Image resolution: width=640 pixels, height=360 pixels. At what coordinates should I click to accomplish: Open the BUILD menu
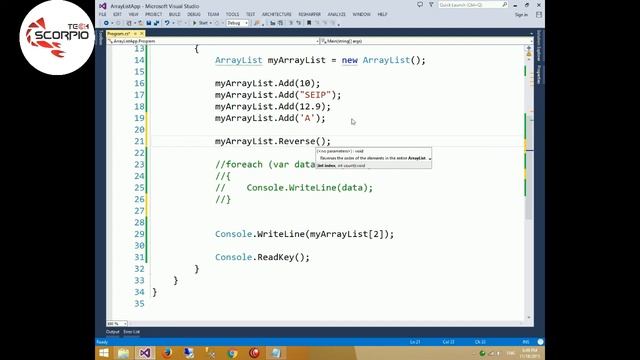(x=175, y=14)
